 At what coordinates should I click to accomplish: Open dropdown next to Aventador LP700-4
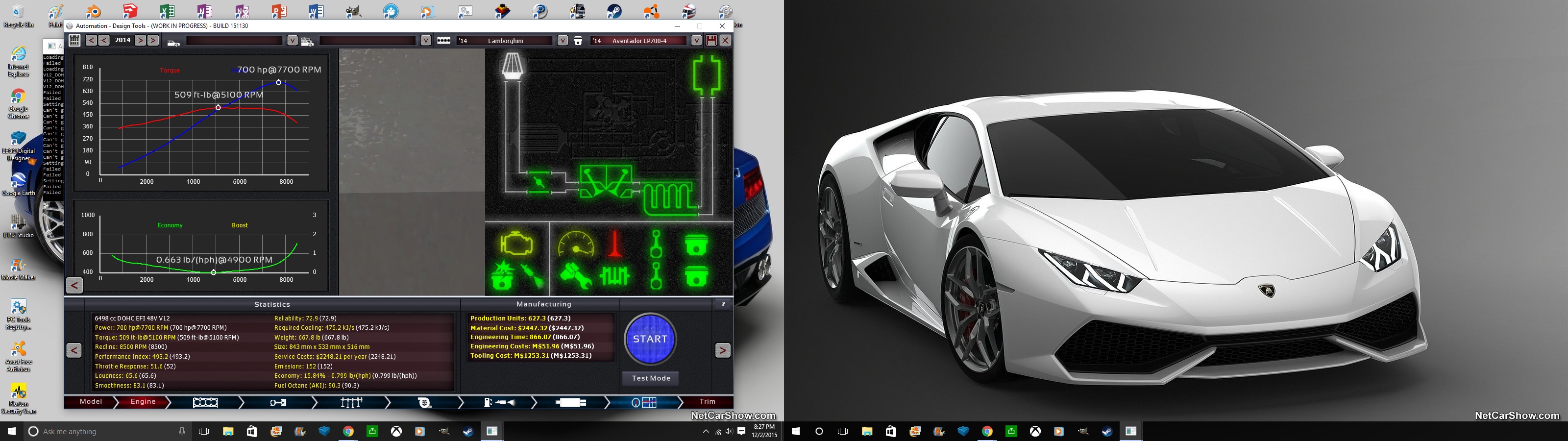point(696,41)
